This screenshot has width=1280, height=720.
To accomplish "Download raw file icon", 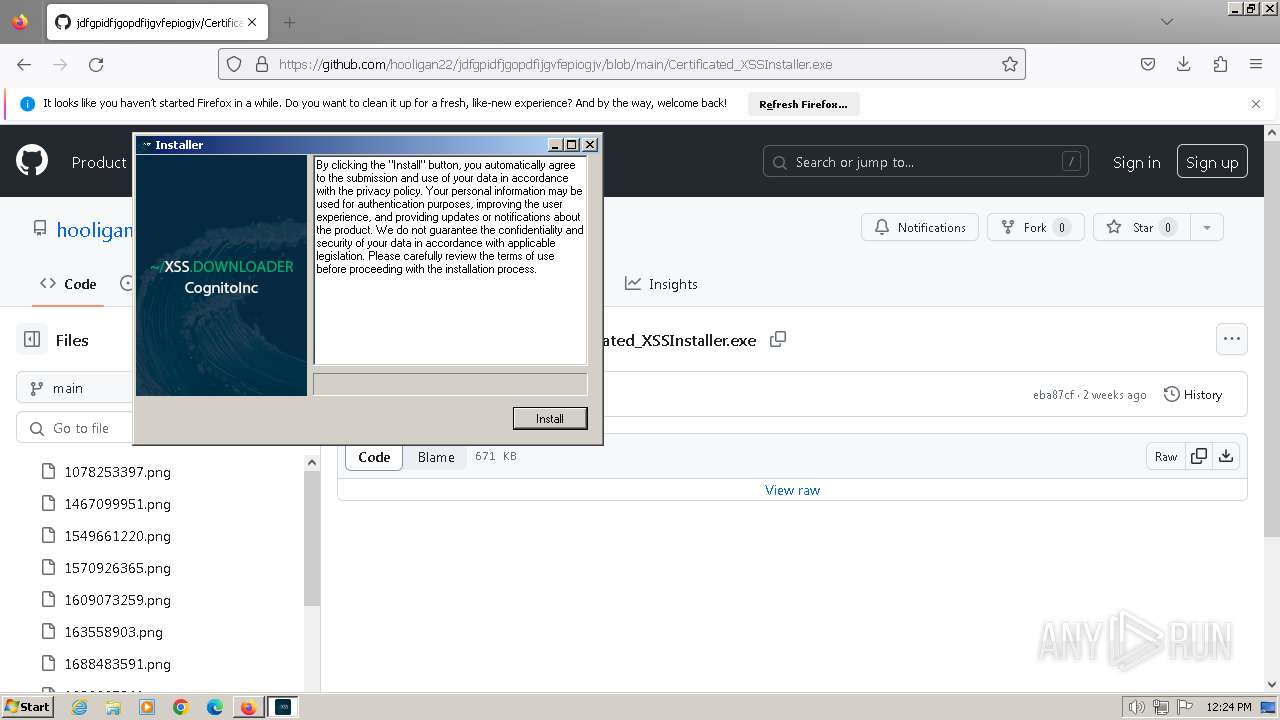I will [1226, 456].
